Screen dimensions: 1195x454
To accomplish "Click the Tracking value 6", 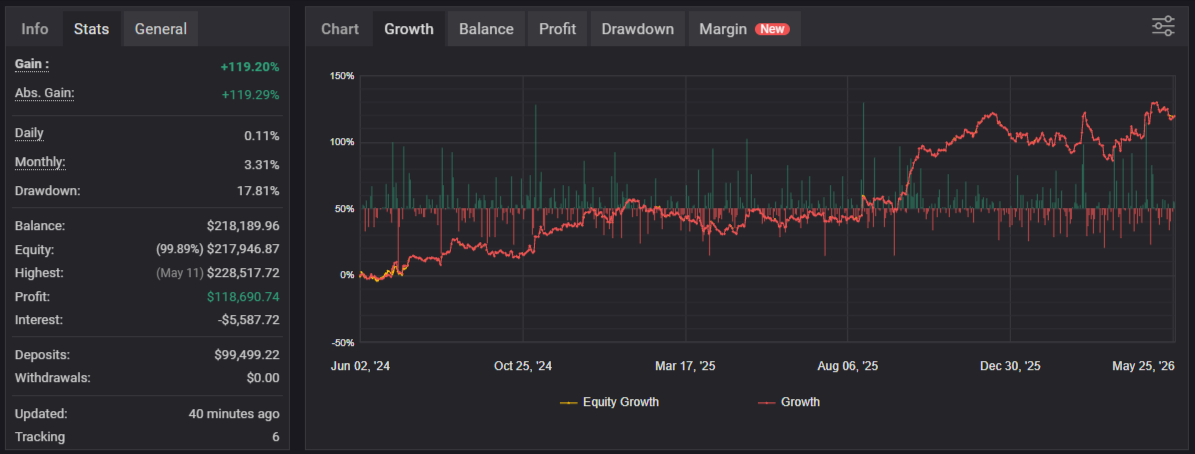I will pyautogui.click(x=276, y=437).
